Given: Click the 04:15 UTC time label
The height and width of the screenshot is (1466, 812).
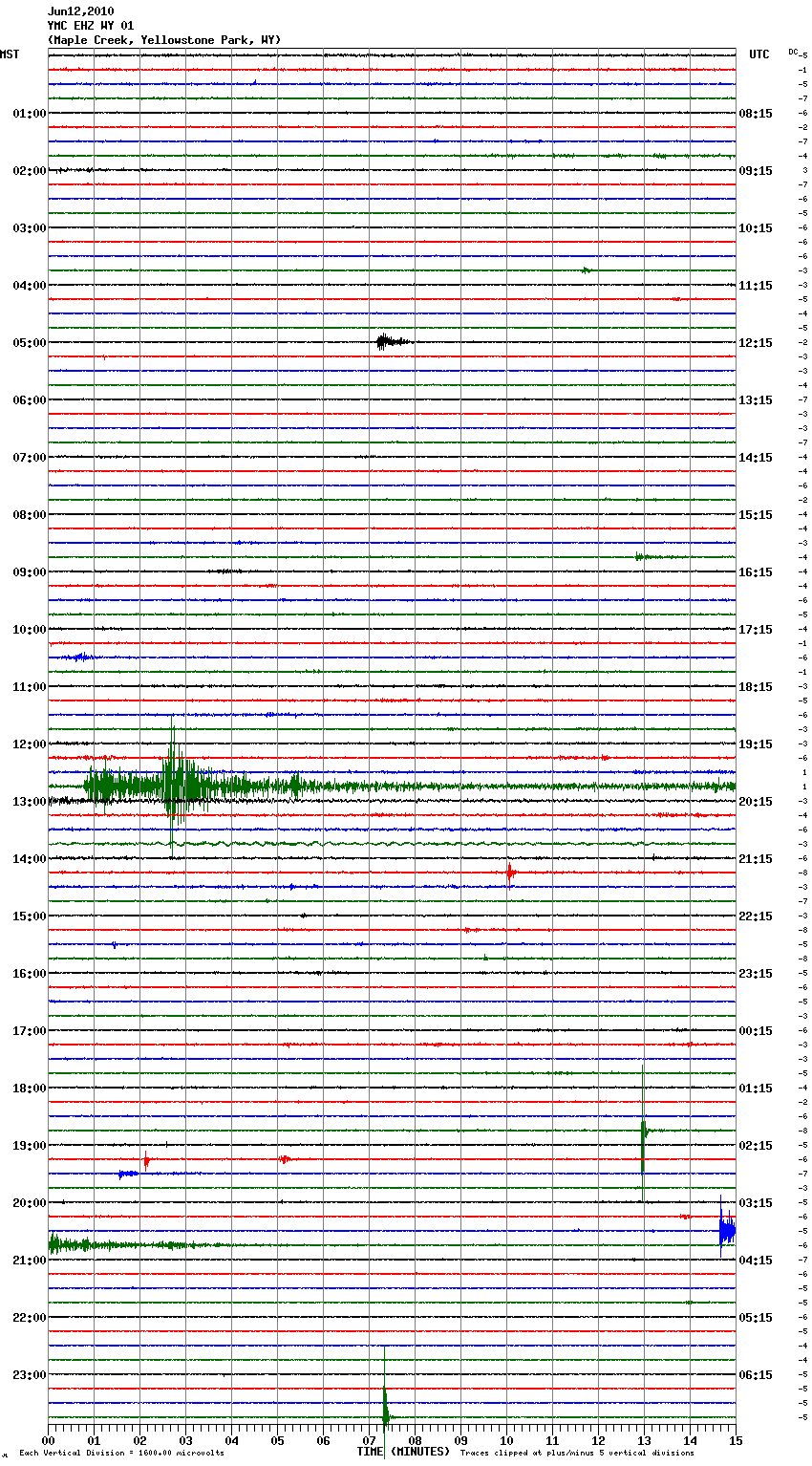Looking at the screenshot, I should coord(756,1261).
